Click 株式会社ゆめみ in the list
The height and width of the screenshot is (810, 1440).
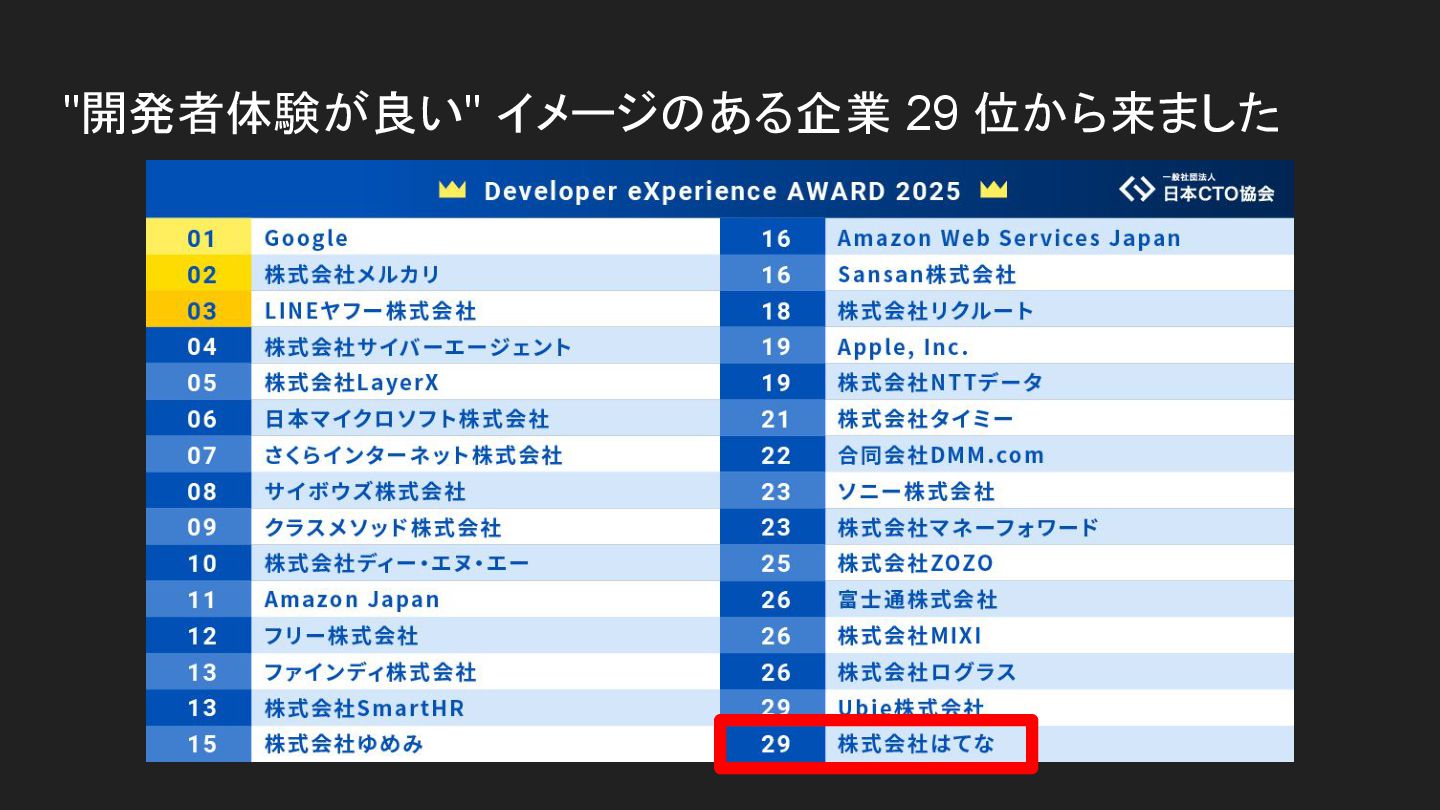[x=344, y=744]
